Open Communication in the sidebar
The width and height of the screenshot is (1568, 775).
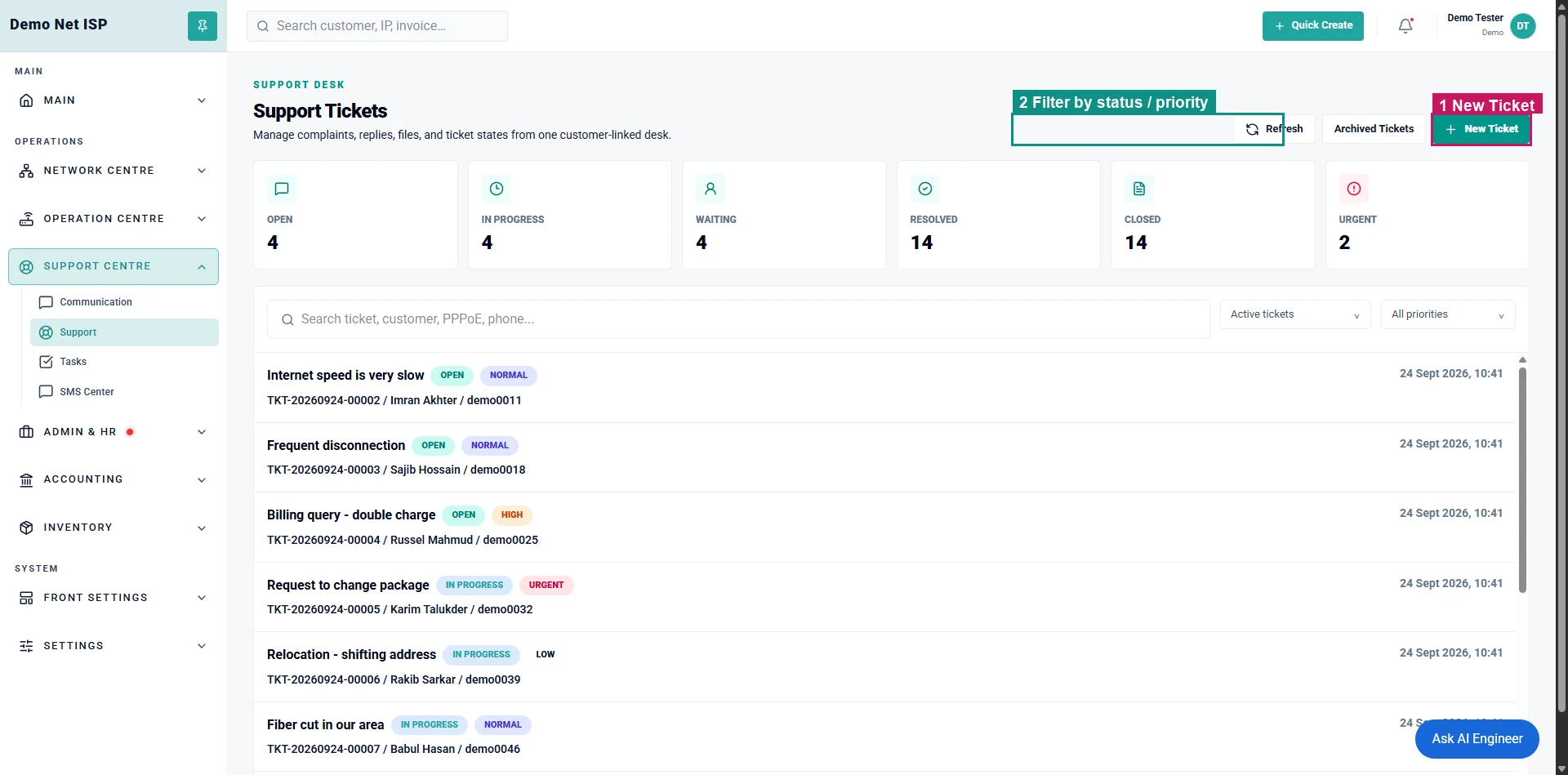[x=124, y=302]
